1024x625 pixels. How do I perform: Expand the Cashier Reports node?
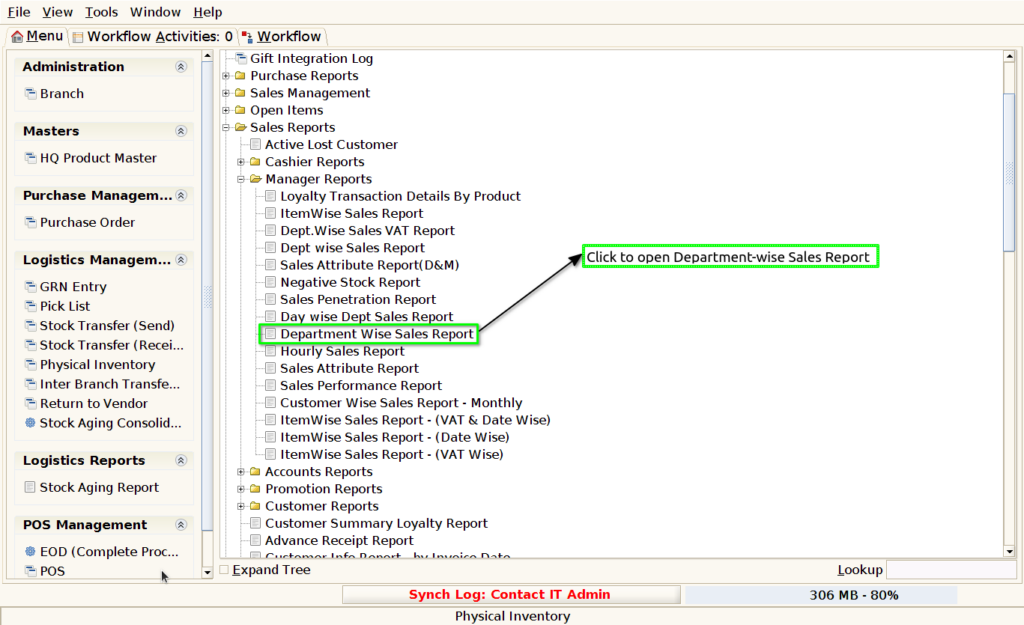pos(241,161)
